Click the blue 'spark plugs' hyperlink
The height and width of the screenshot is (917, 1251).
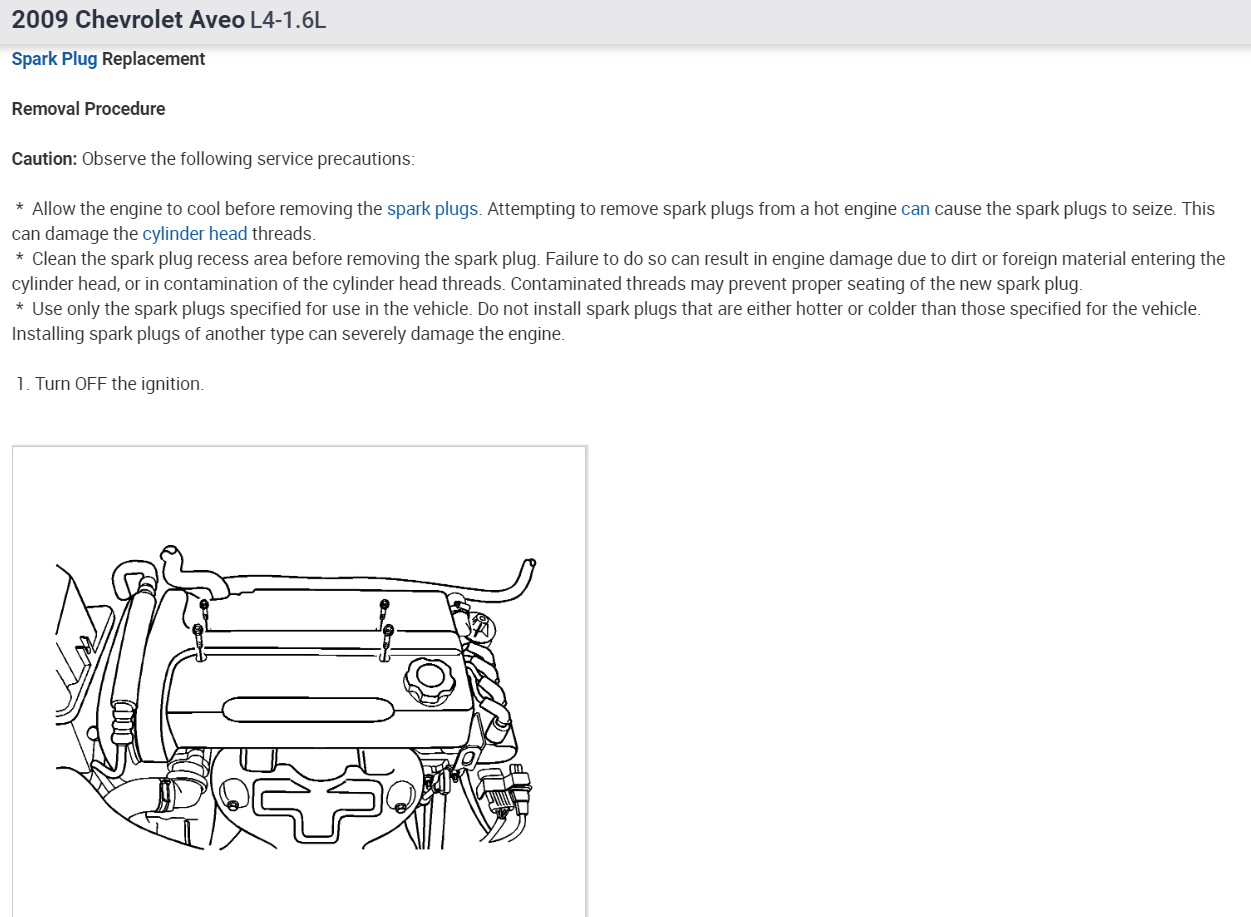(432, 209)
